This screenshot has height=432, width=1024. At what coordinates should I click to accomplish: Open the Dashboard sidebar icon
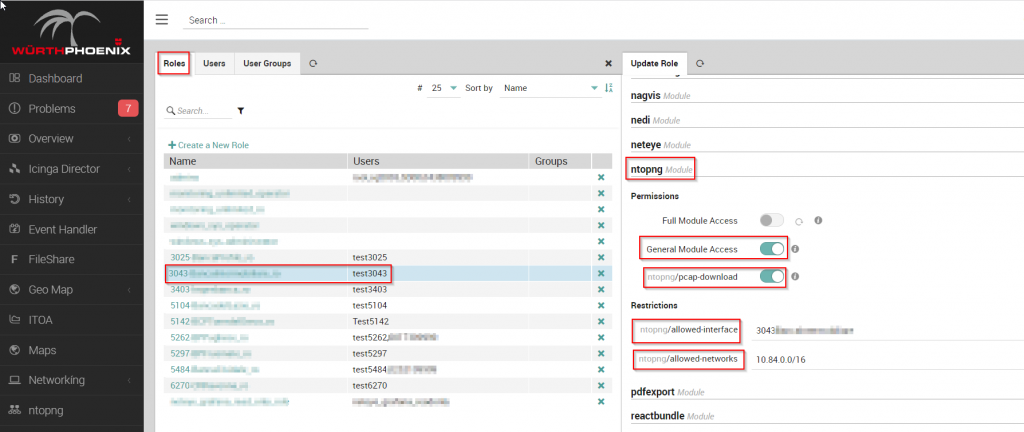tap(14, 78)
